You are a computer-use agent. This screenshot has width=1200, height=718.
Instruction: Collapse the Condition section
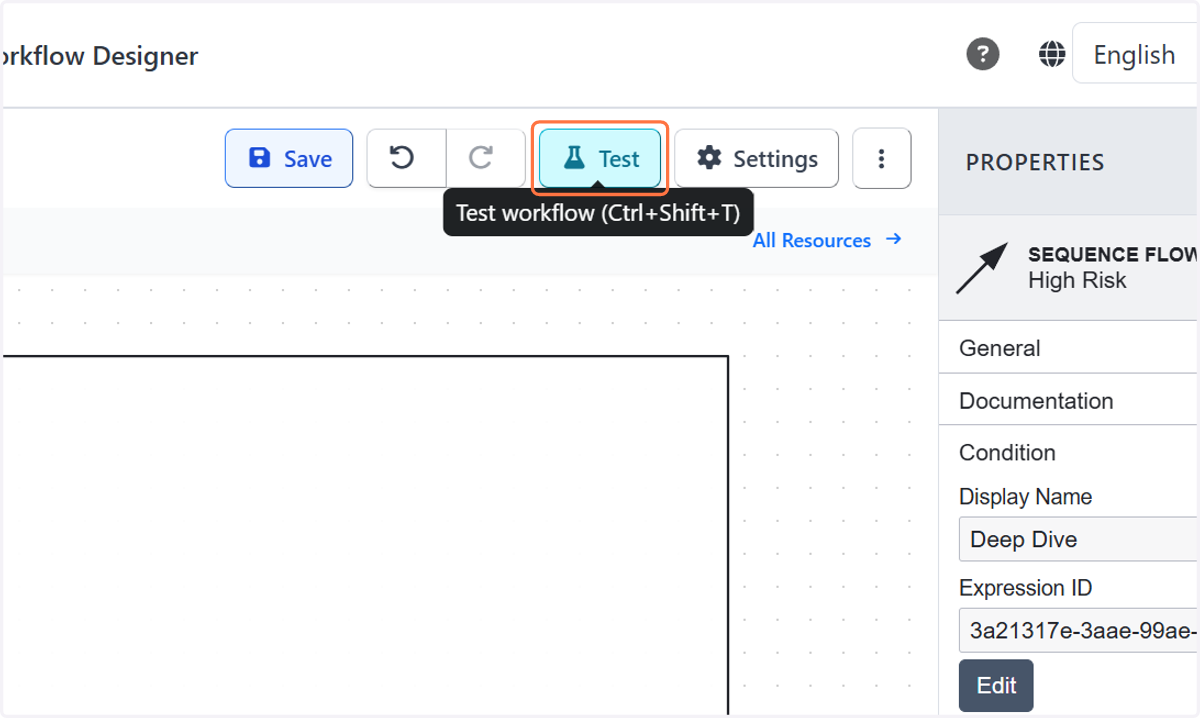1069,452
